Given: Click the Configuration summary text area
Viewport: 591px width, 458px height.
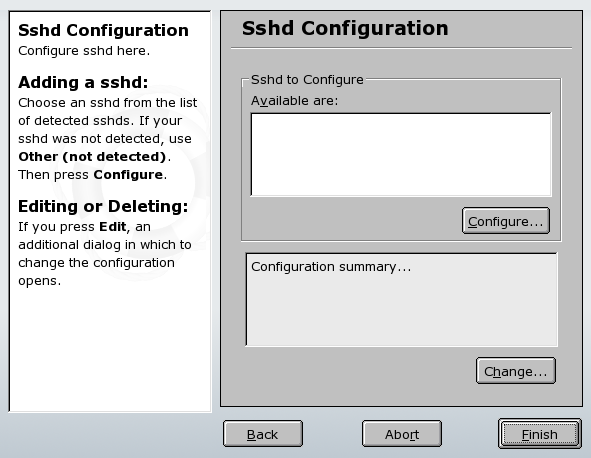Looking at the screenshot, I should click(x=401, y=300).
